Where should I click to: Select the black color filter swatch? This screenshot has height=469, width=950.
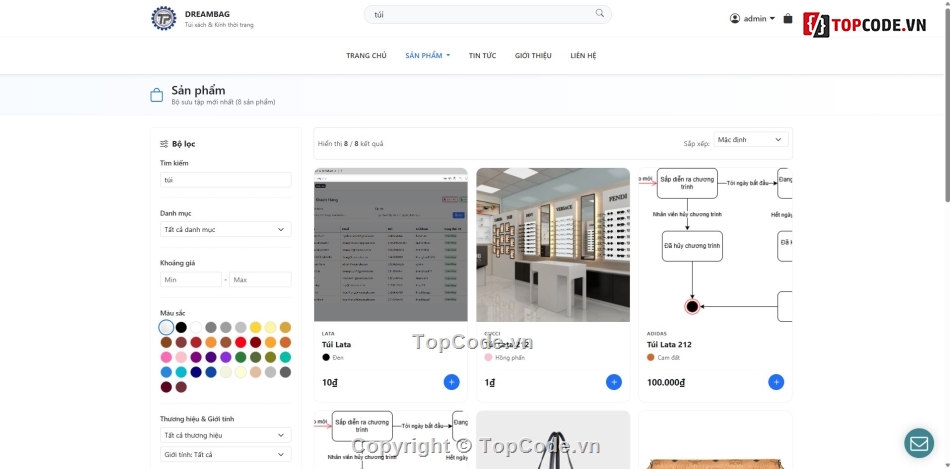[181, 327]
